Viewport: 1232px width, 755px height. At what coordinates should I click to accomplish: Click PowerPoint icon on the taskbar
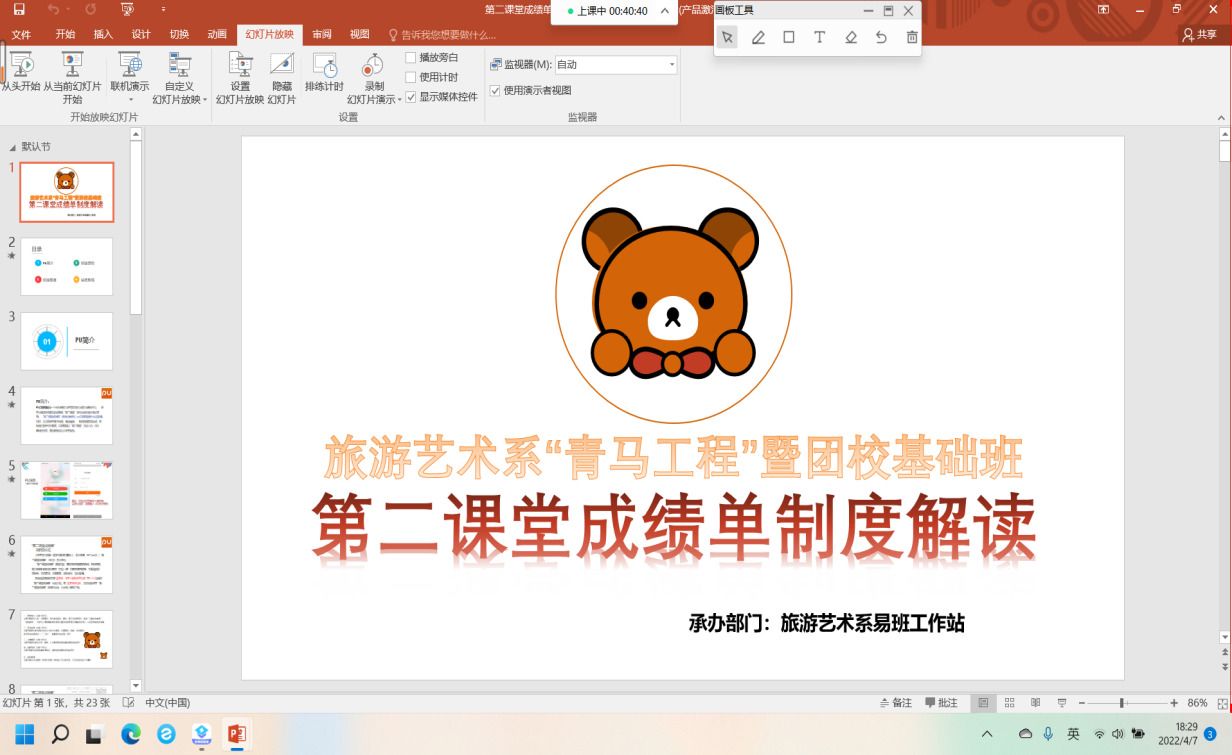tap(237, 735)
